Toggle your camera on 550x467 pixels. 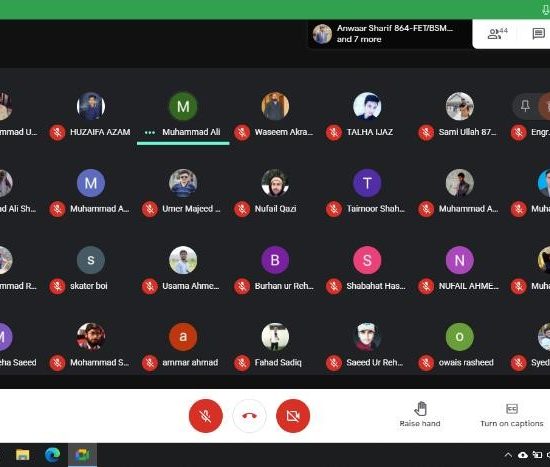pyautogui.click(x=293, y=416)
